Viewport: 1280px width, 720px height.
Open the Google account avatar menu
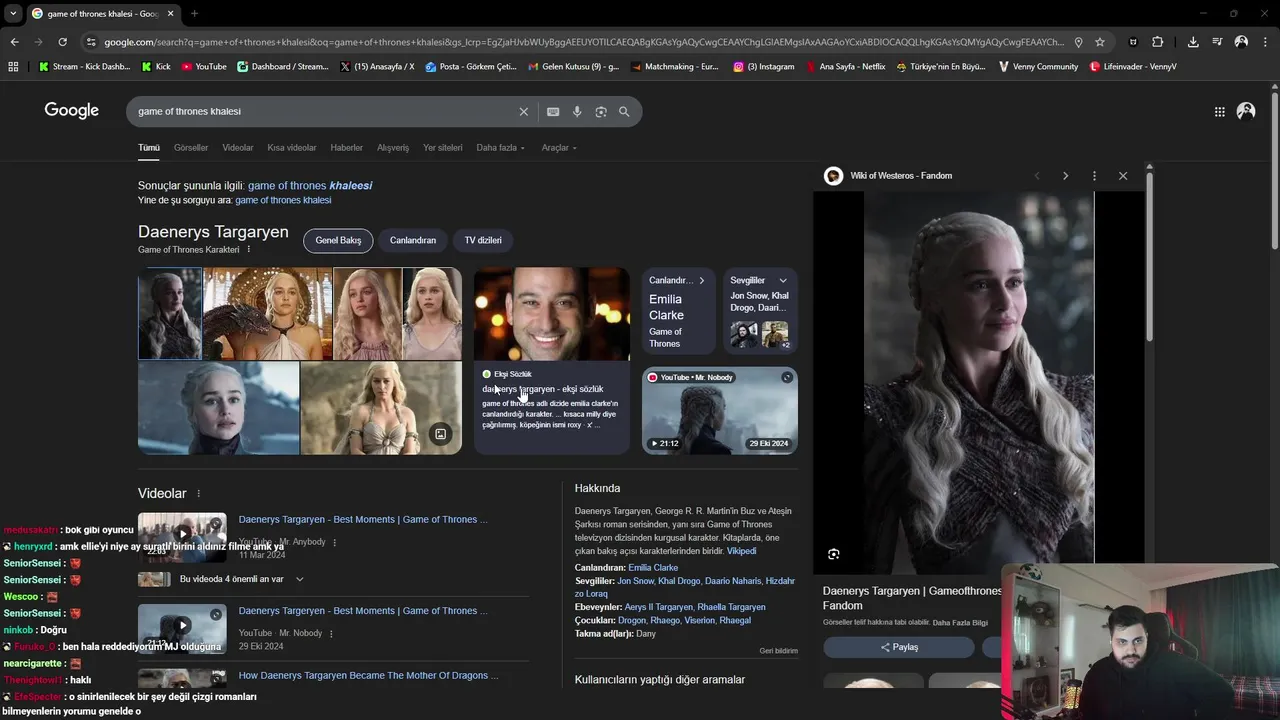[1246, 111]
